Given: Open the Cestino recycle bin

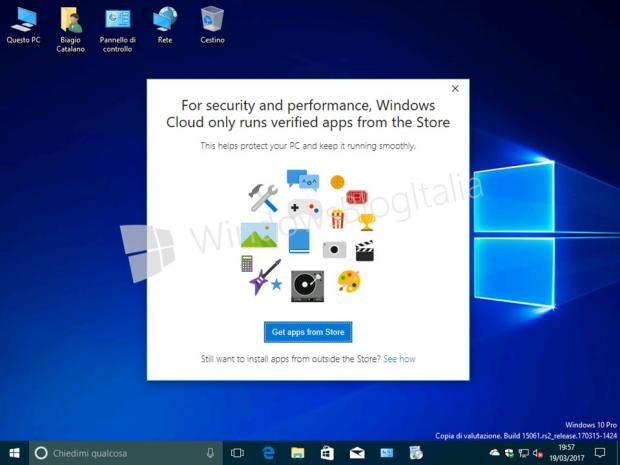Looking at the screenshot, I should pyautogui.click(x=212, y=20).
